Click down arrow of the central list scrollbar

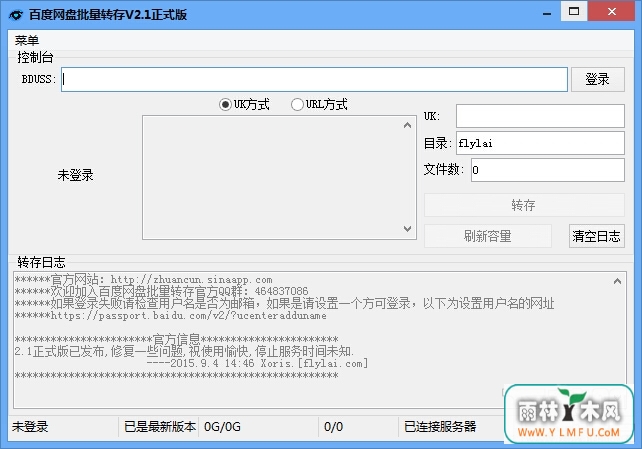[x=407, y=229]
